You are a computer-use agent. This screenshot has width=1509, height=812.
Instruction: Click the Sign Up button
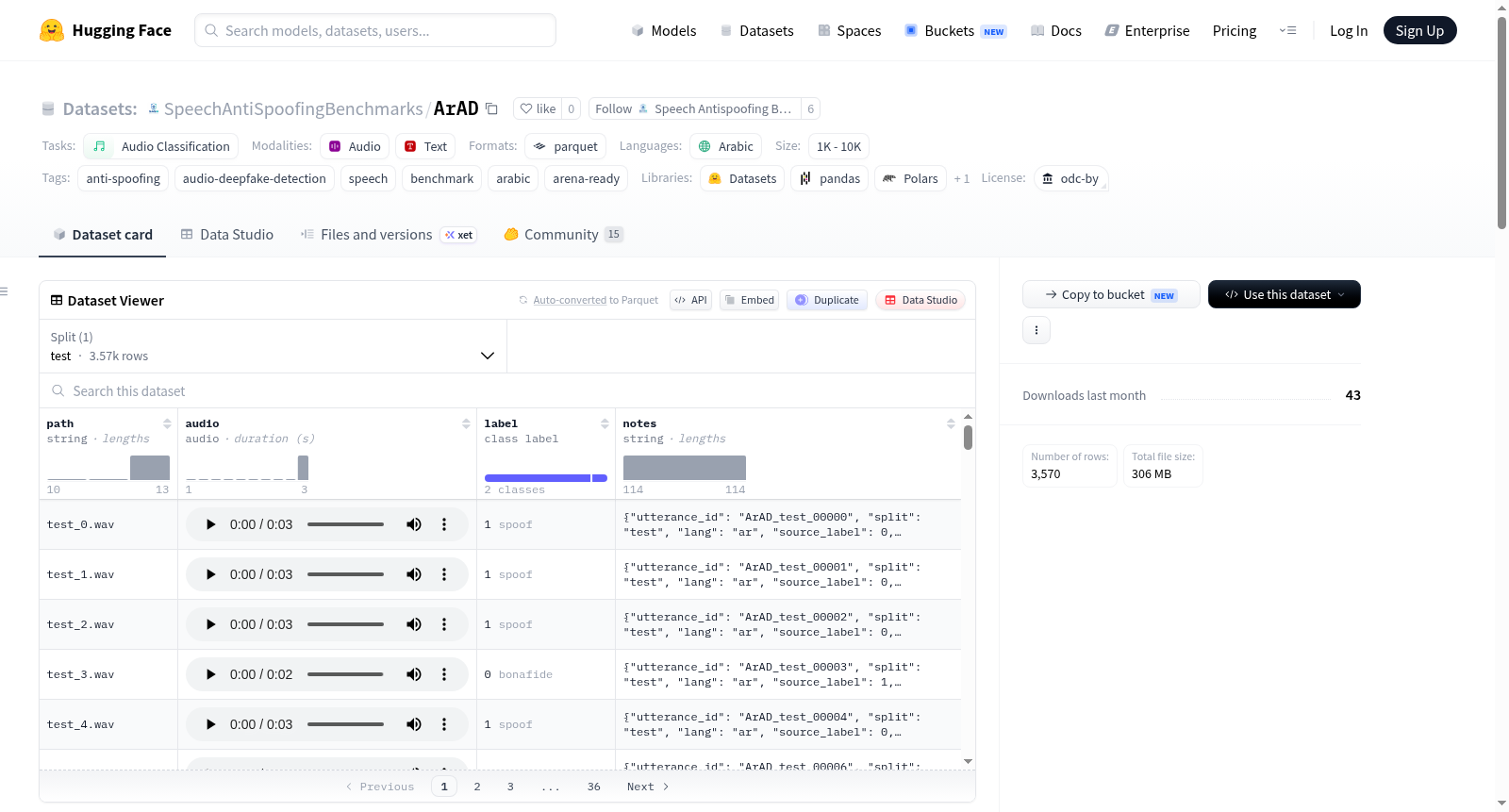1419,30
